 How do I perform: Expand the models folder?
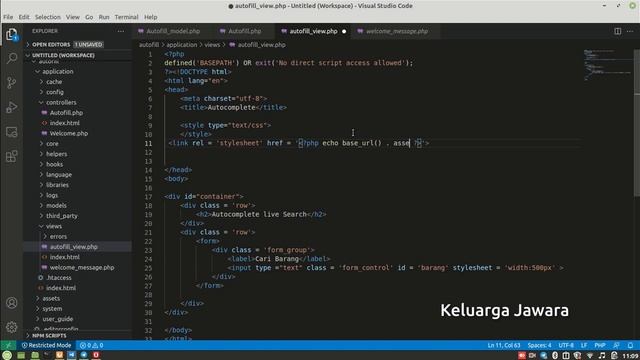pyautogui.click(x=78, y=205)
